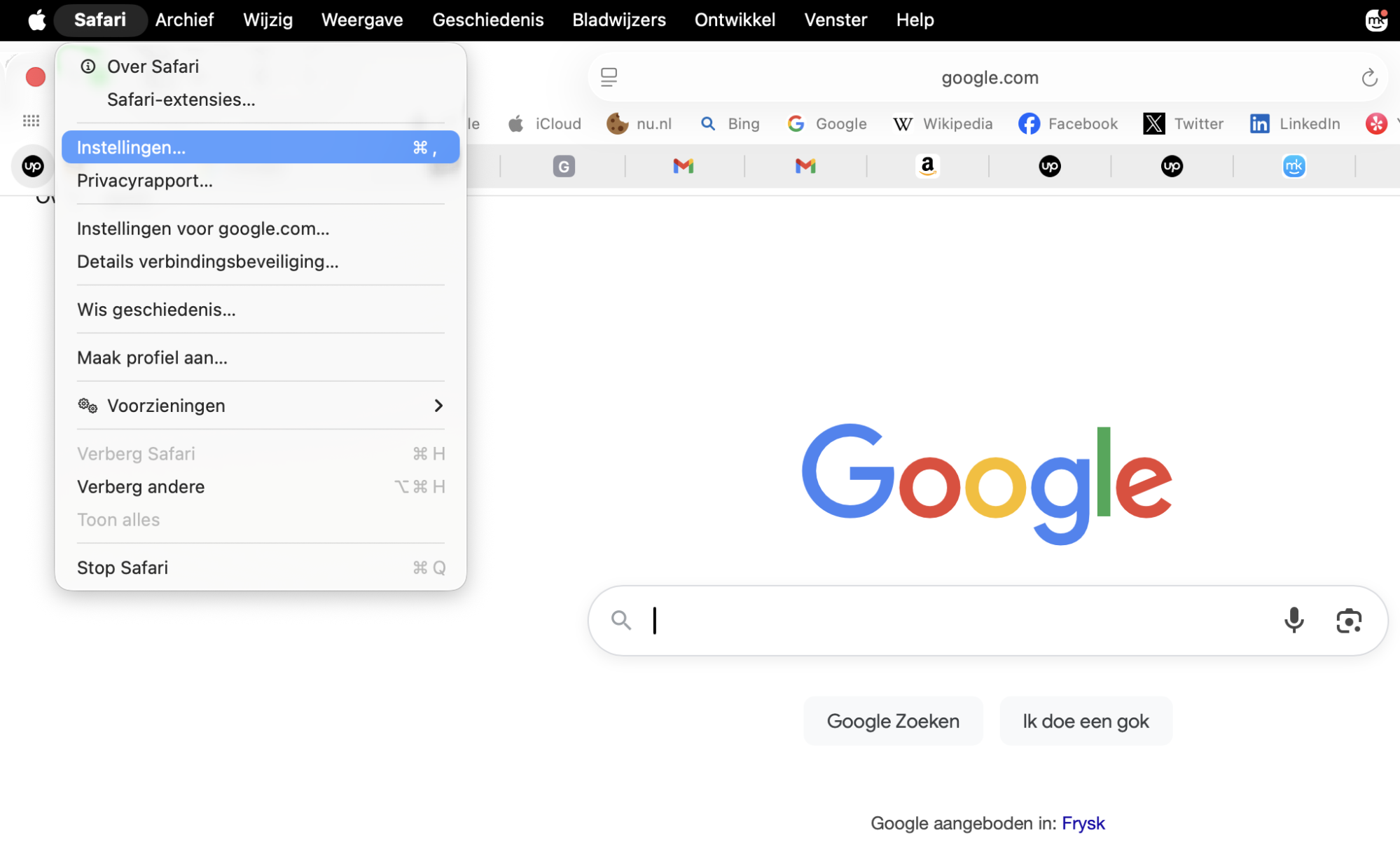This screenshot has height=845, width=1400.
Task: Reload the page with the refresh icon
Action: [x=1369, y=78]
